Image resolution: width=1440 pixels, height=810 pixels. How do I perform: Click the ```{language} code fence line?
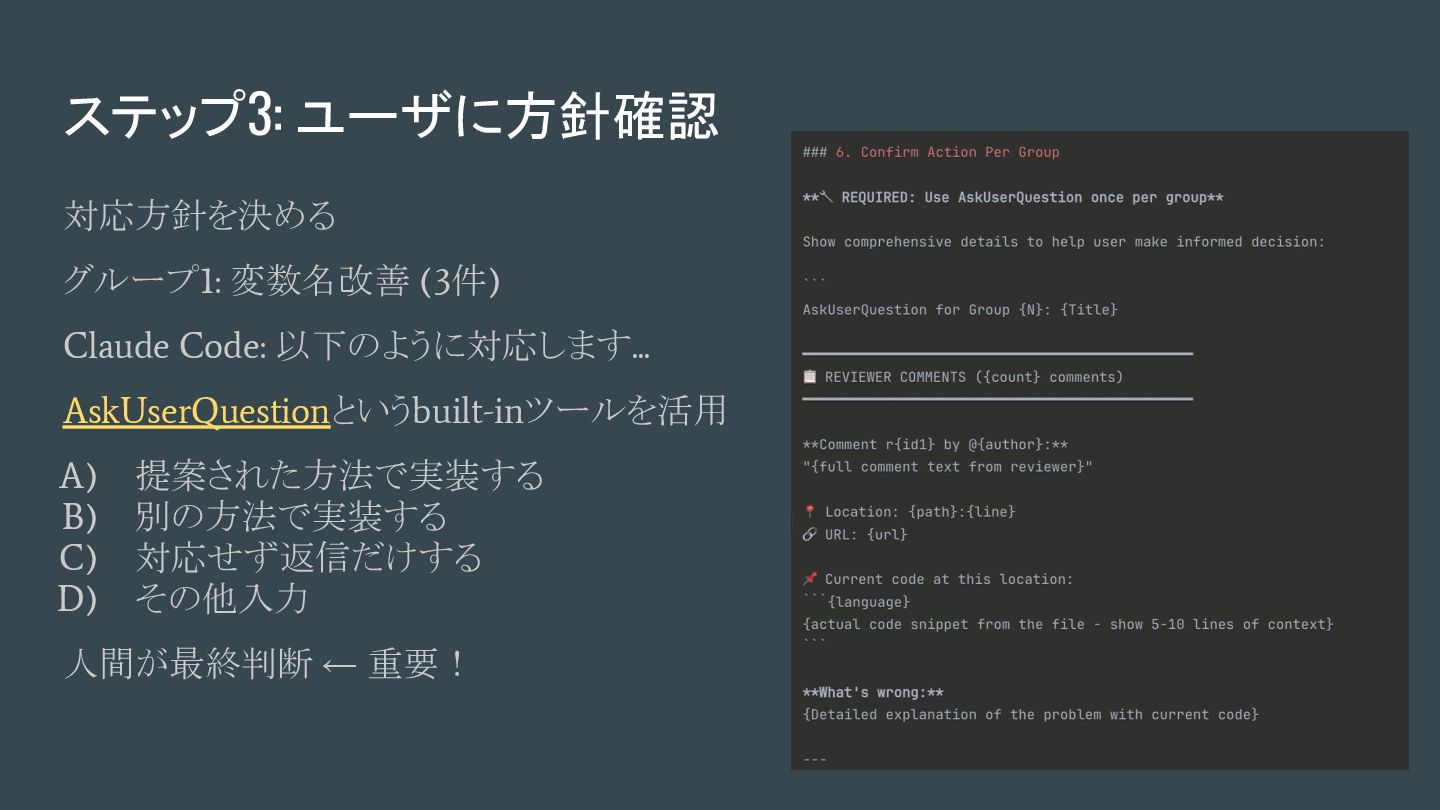point(856,602)
